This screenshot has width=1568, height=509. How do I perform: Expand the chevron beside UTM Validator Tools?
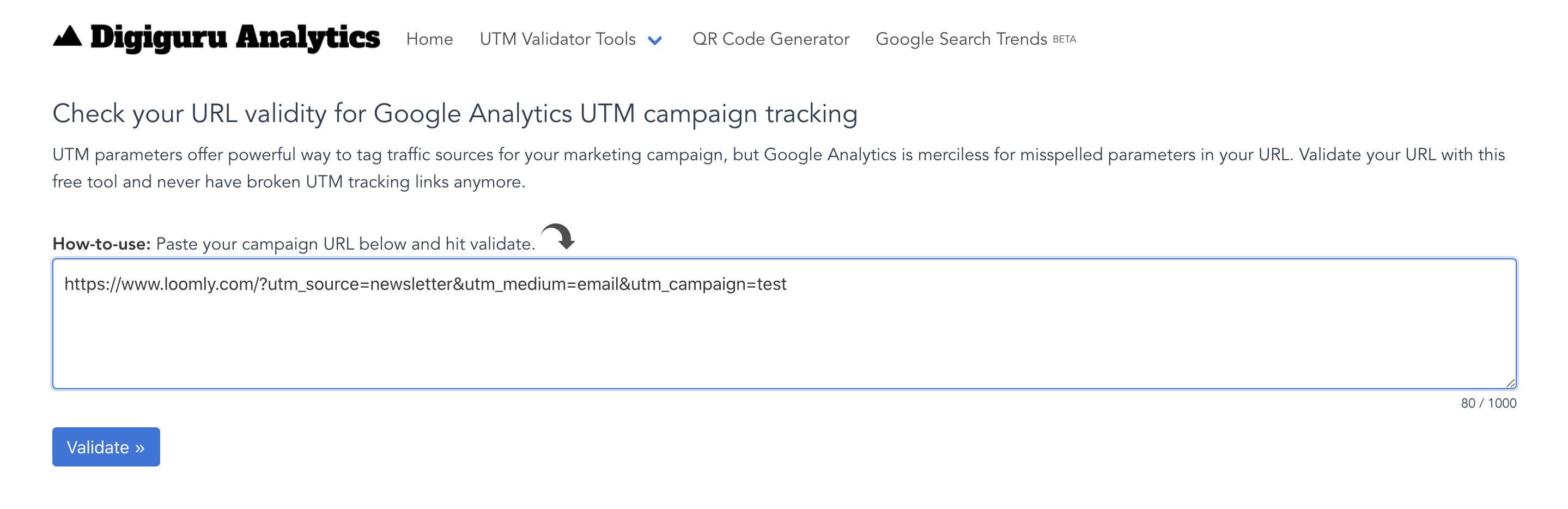(655, 40)
